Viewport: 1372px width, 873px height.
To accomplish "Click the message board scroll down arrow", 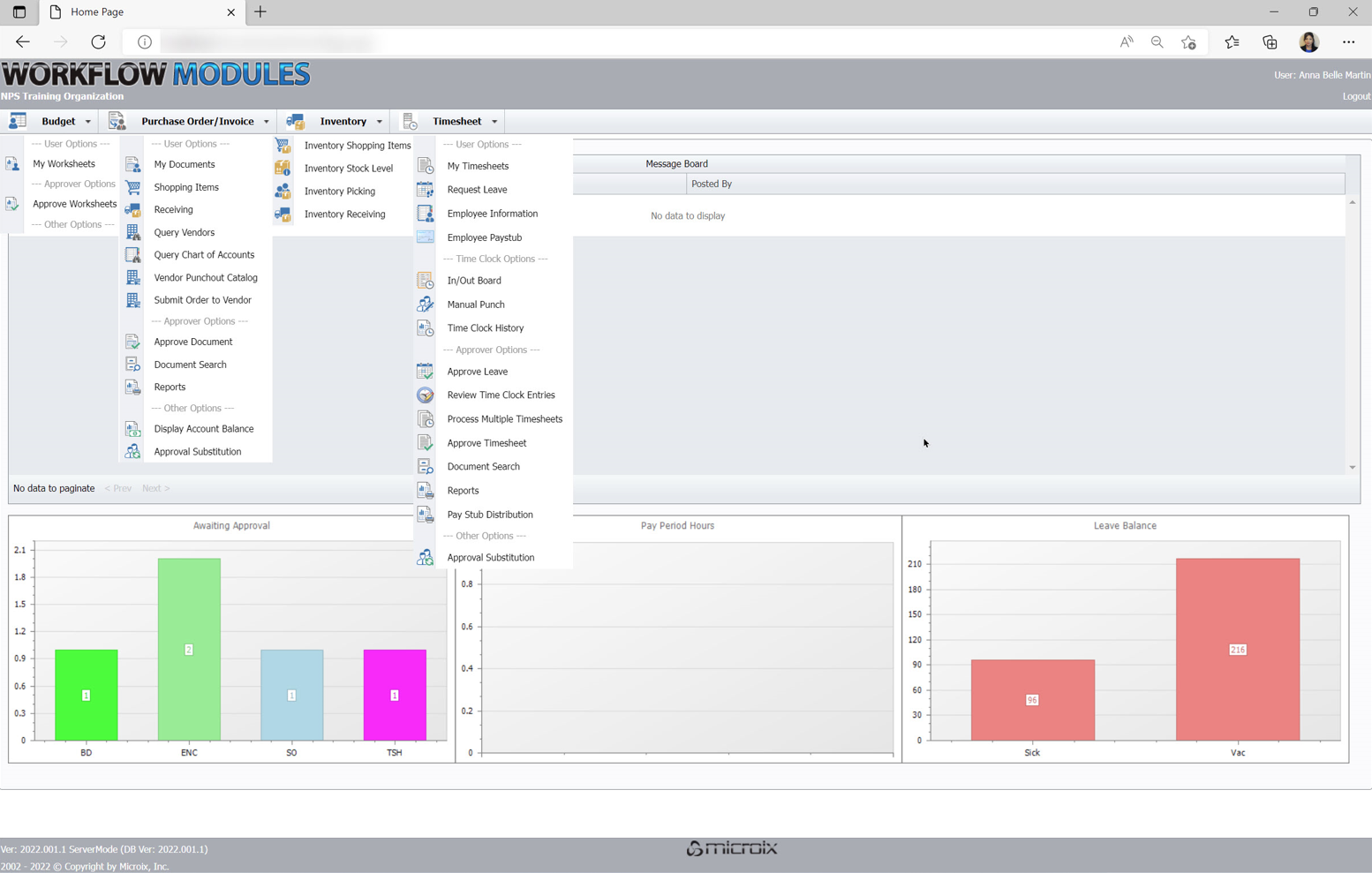I will (1352, 468).
